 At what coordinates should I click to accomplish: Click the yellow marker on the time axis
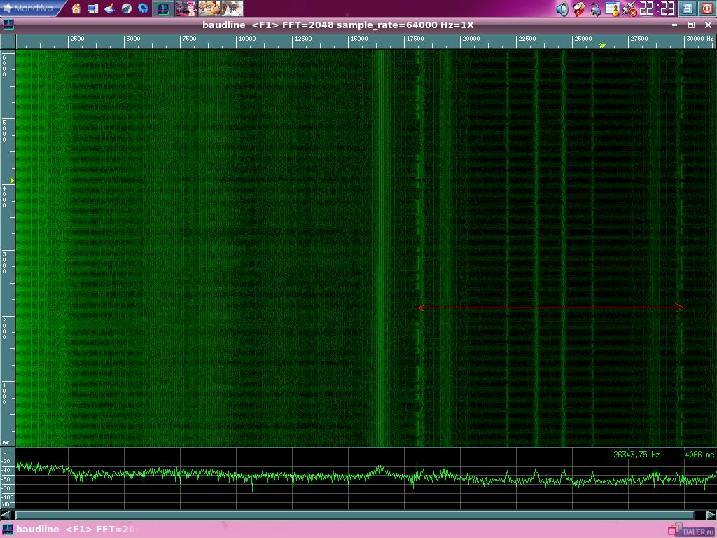12,181
